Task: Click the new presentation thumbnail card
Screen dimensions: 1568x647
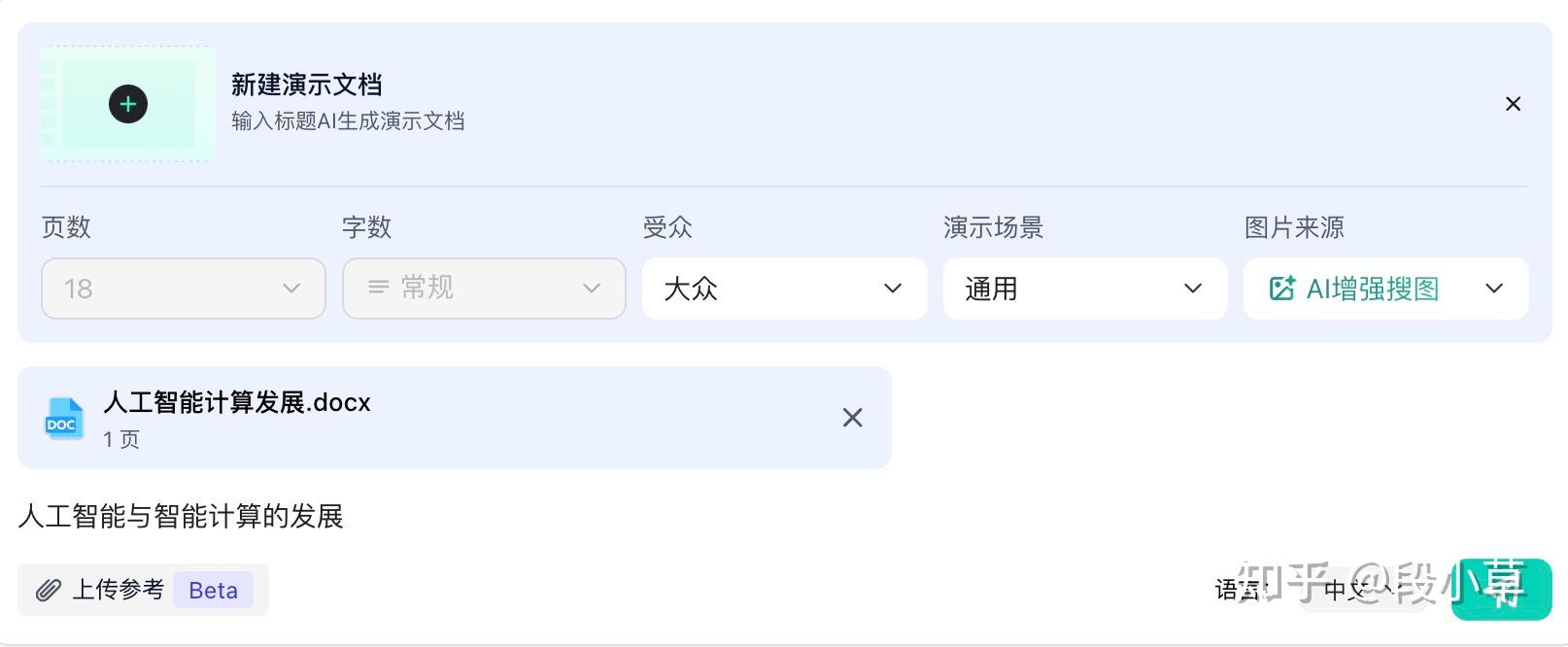Action: coord(128,104)
